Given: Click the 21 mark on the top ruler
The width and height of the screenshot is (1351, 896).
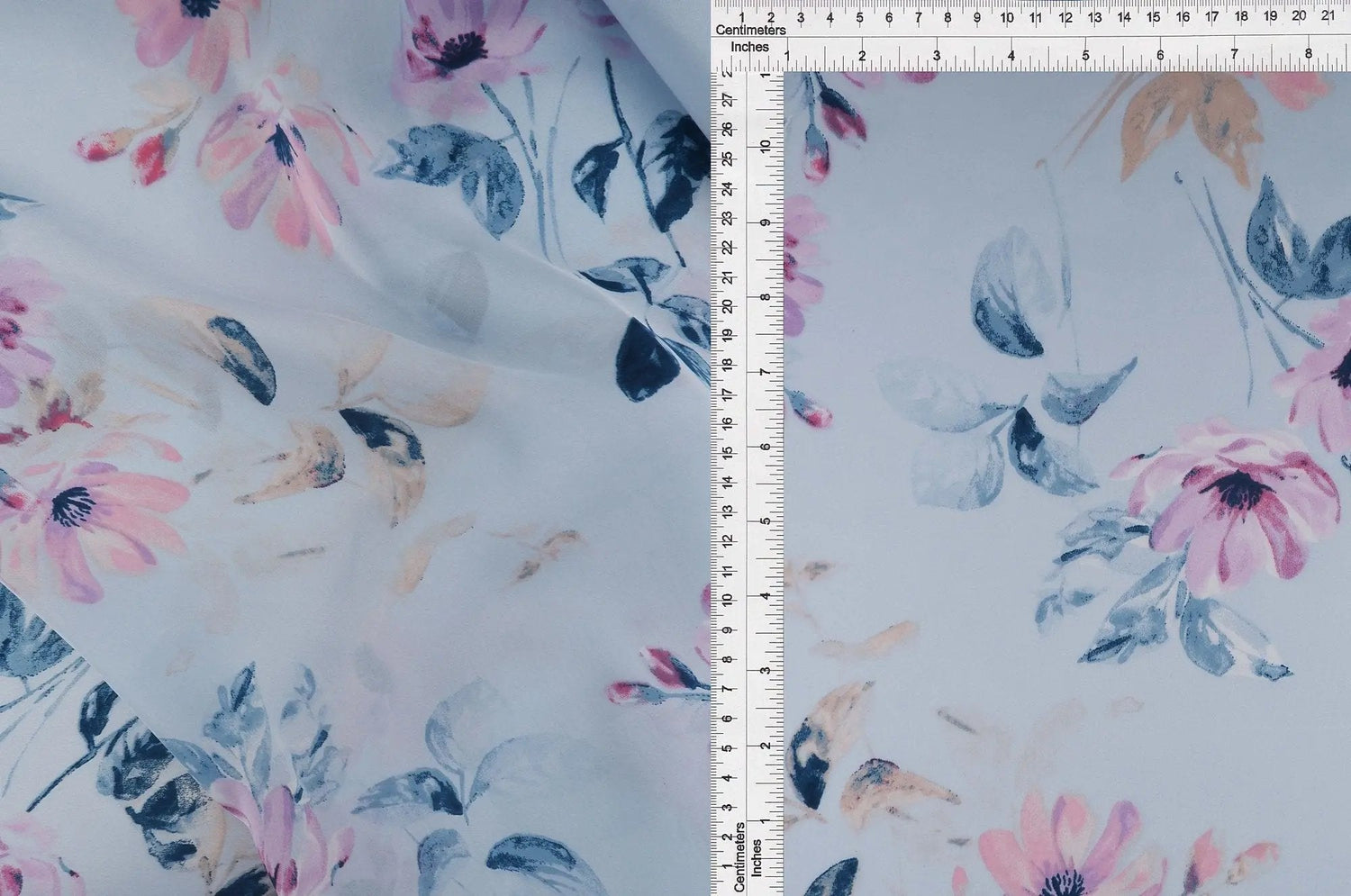Looking at the screenshot, I should [1328, 15].
